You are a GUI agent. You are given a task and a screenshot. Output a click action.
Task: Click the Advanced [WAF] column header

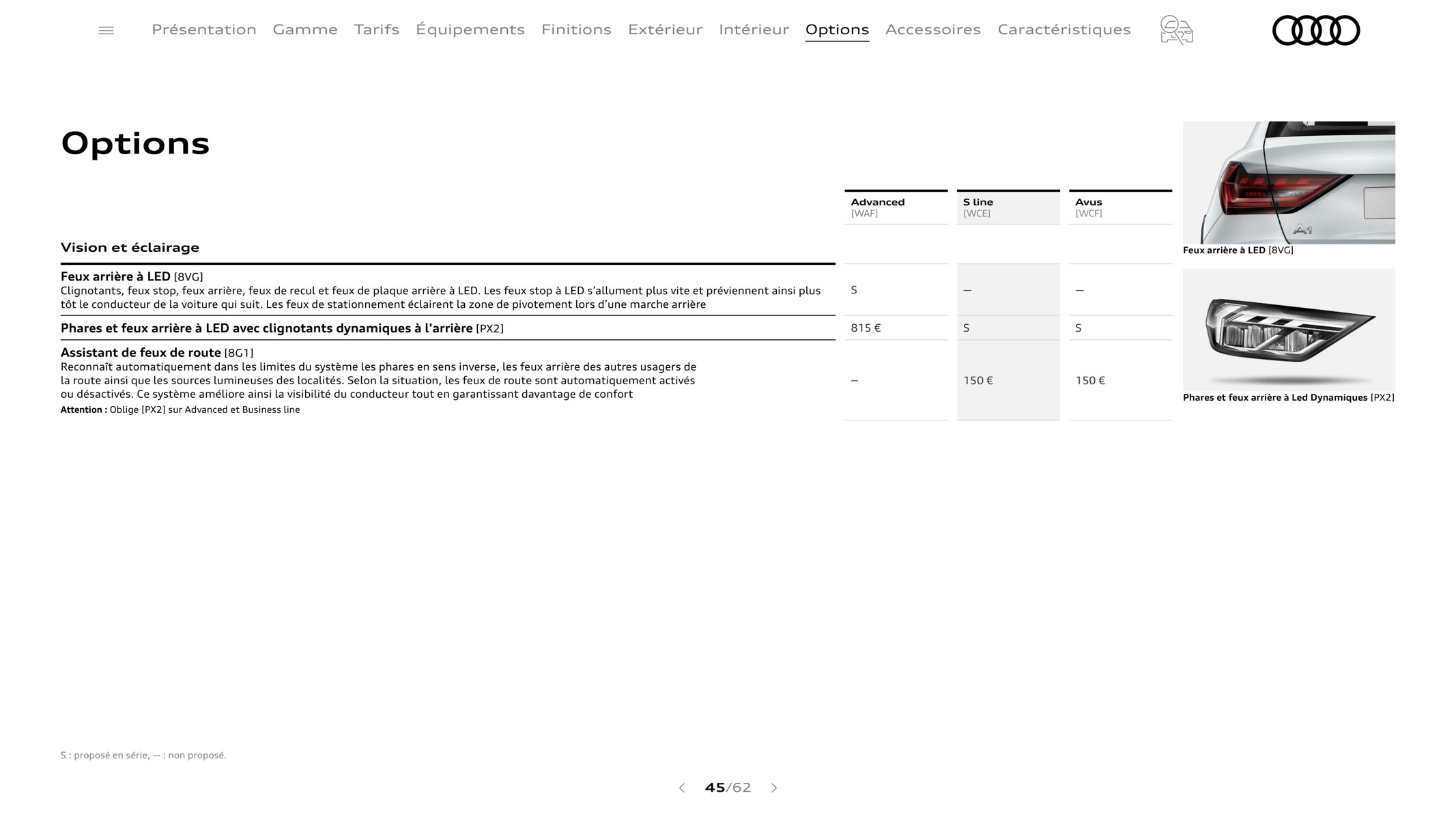896,207
